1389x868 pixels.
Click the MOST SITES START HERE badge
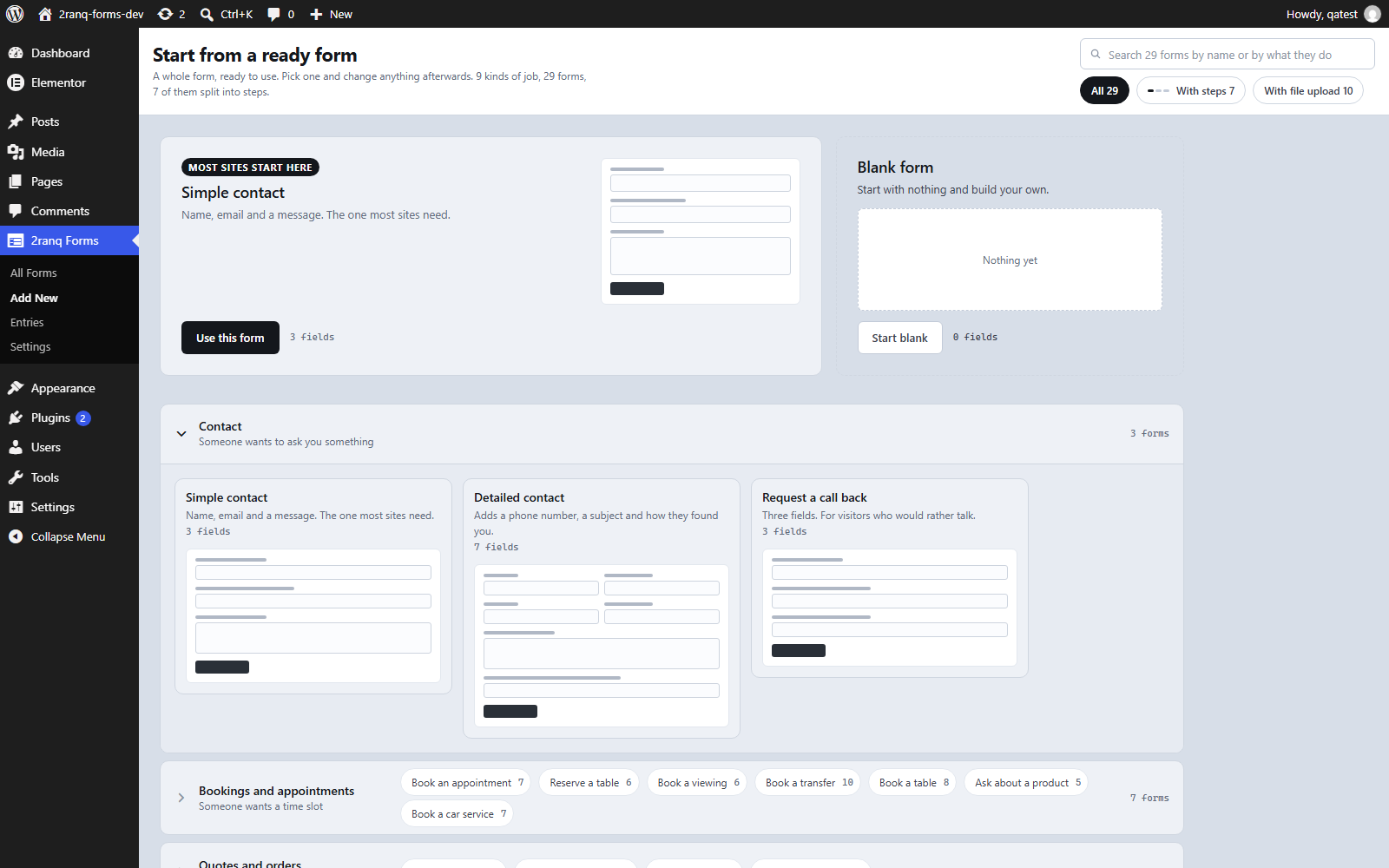coord(250,168)
